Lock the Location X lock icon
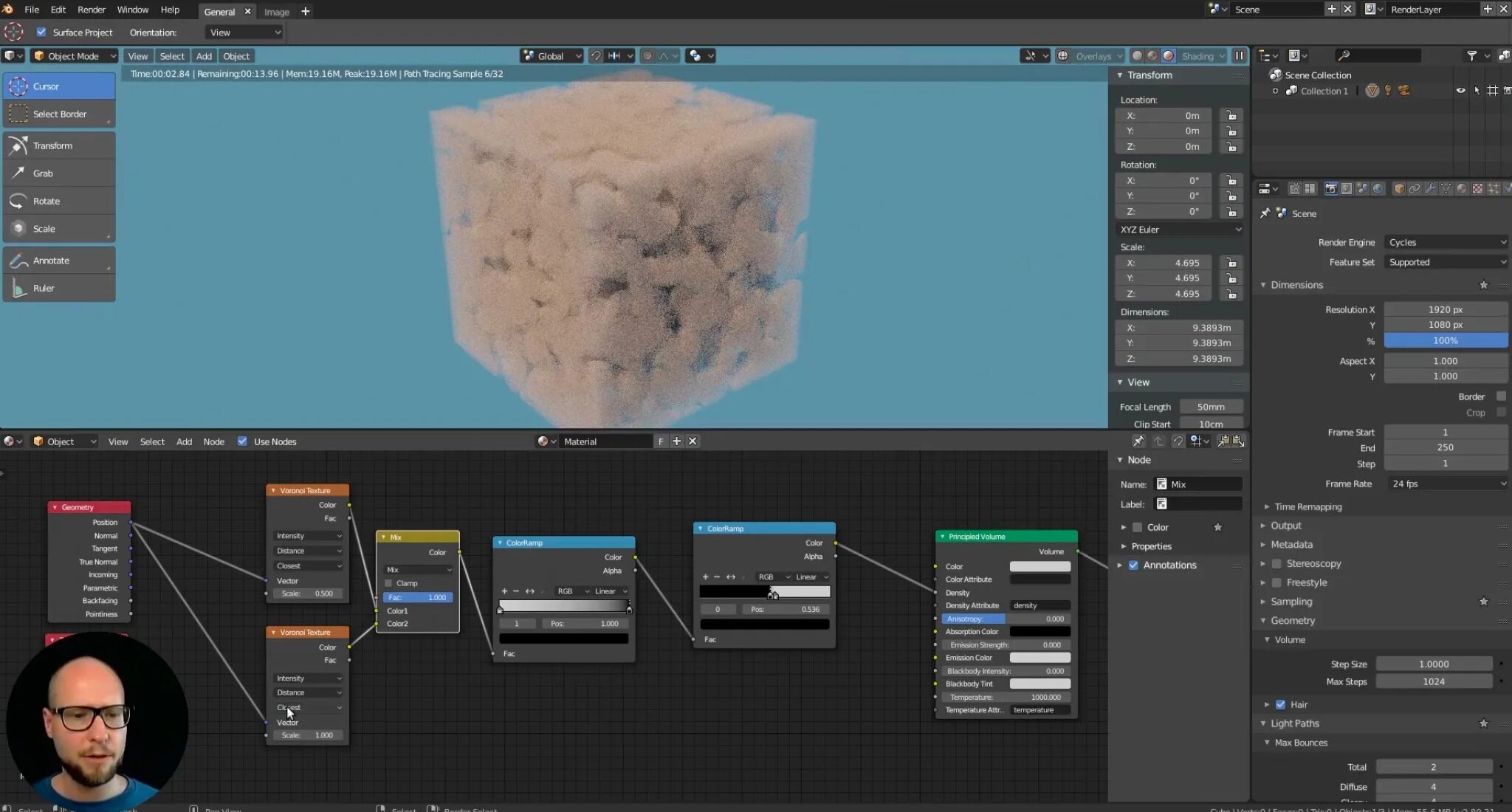 [x=1231, y=116]
